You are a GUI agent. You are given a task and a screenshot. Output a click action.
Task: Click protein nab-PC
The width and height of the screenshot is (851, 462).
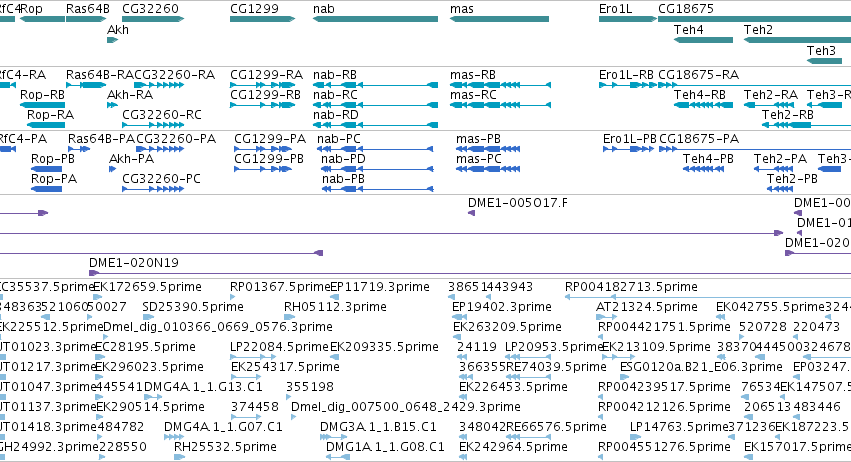click(376, 149)
